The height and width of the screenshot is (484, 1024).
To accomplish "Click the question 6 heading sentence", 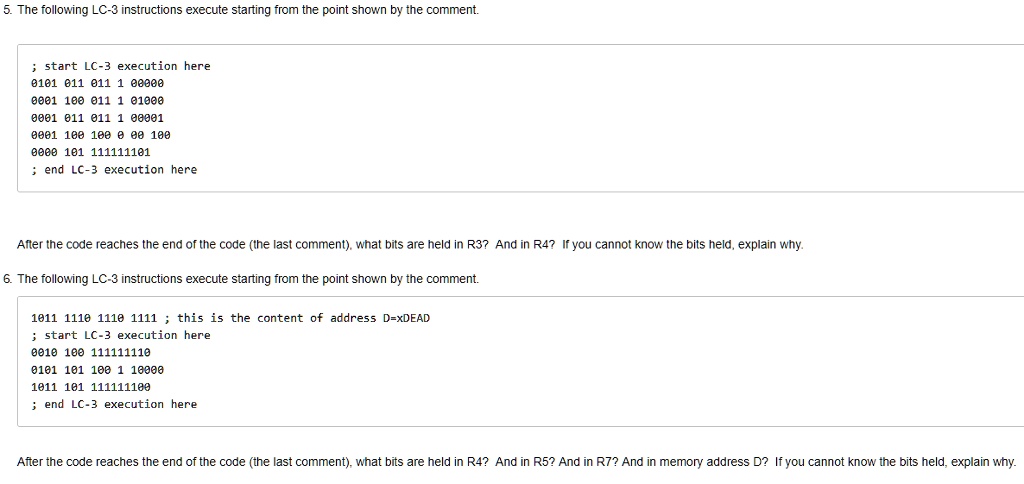I will coord(248,279).
